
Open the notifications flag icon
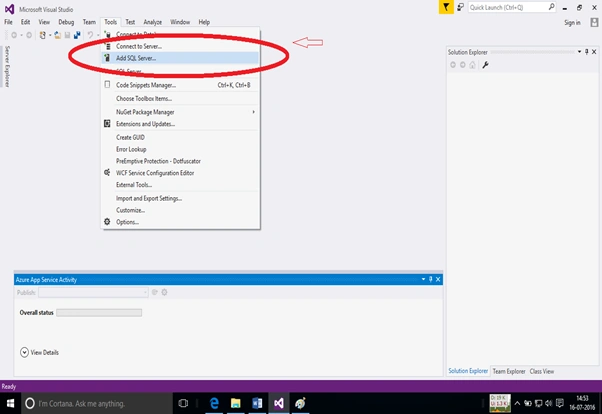point(446,7)
